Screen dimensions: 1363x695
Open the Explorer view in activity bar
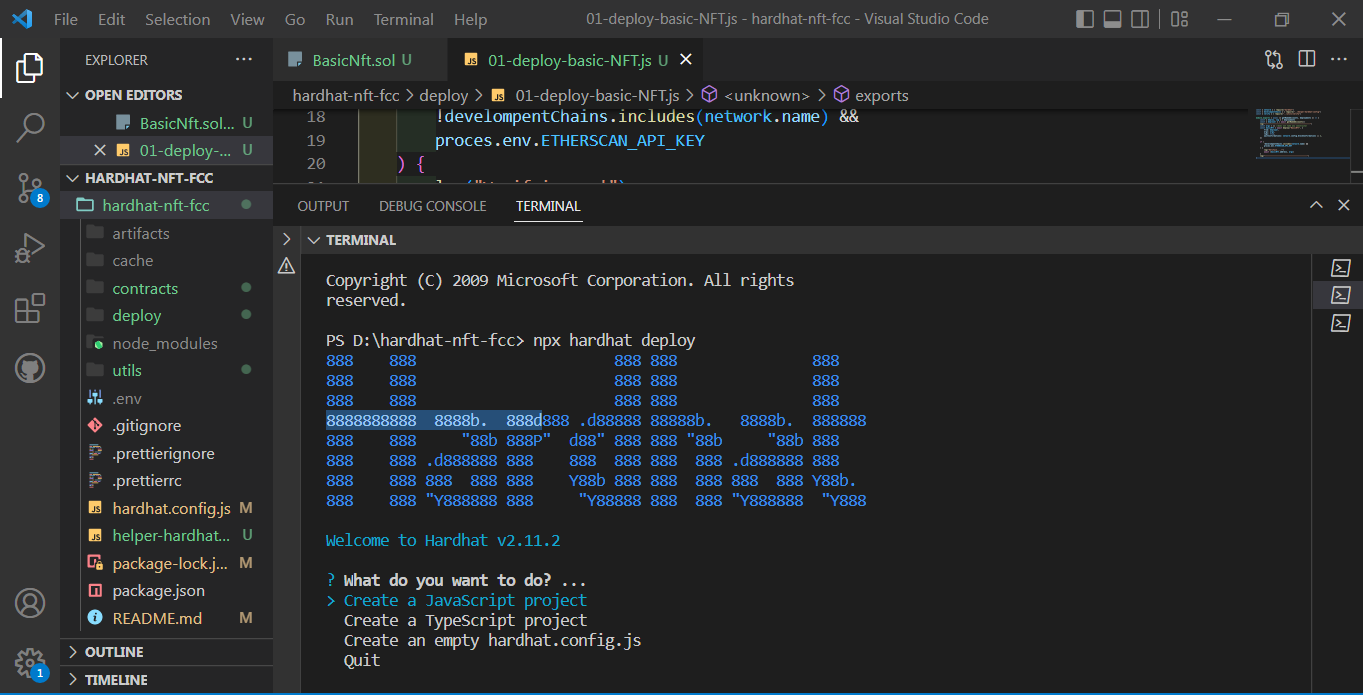30,68
